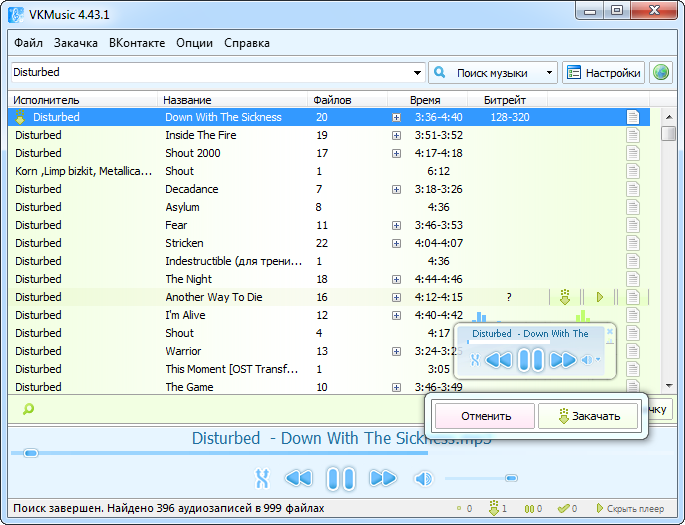Open the Справка menu
Viewport: 685px width, 525px height.
coord(247,43)
